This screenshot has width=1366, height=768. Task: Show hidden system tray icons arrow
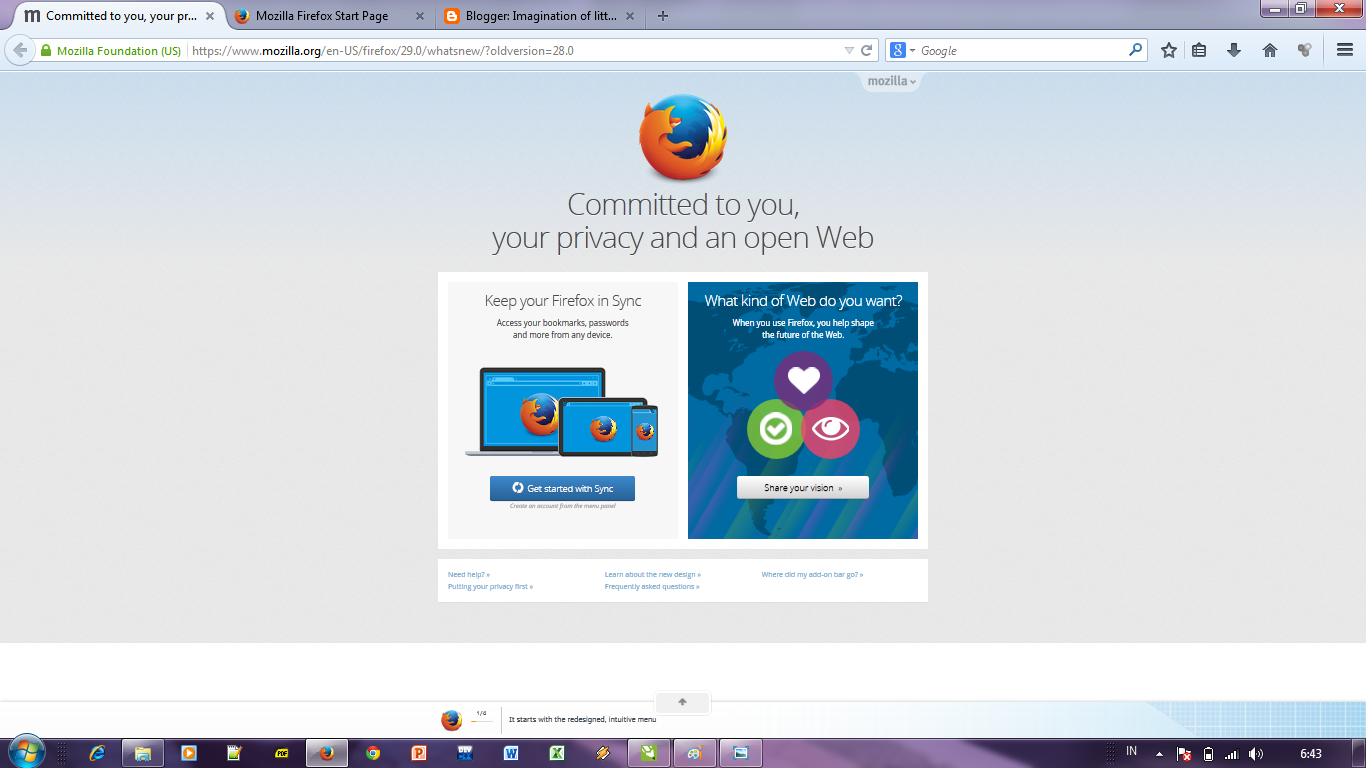coord(1159,753)
